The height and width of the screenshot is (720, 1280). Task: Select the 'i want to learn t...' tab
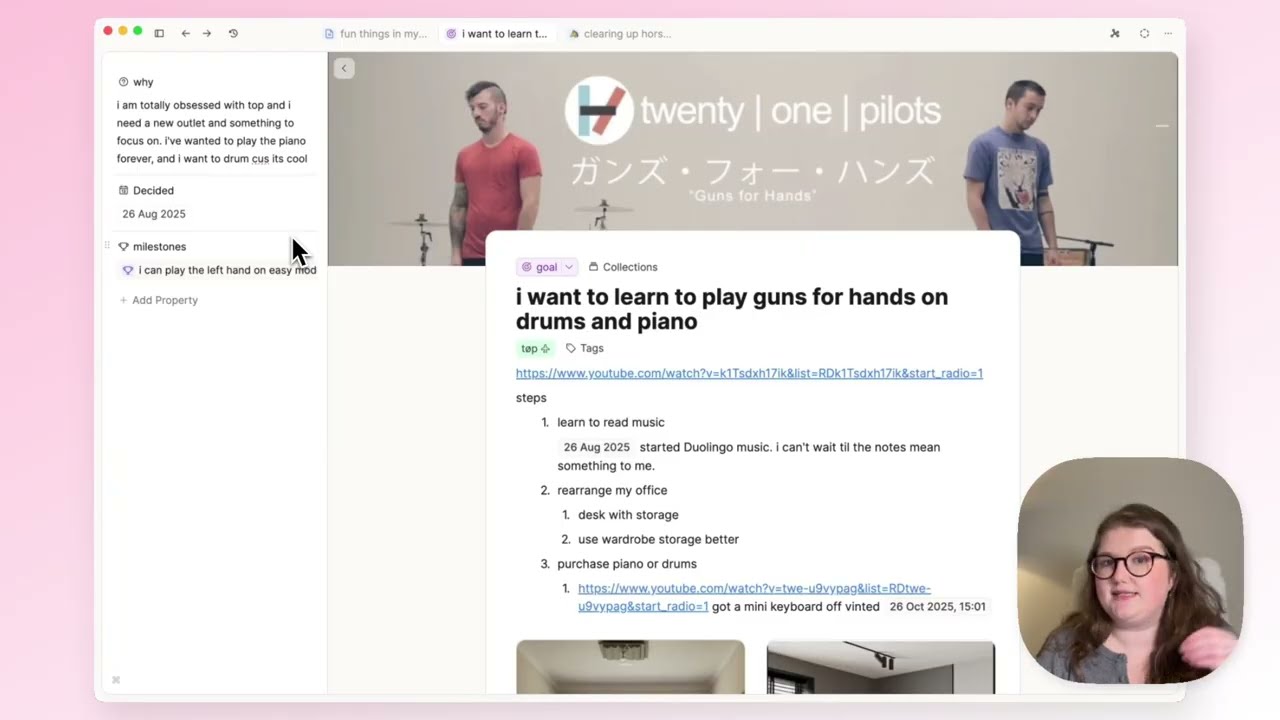click(x=497, y=33)
